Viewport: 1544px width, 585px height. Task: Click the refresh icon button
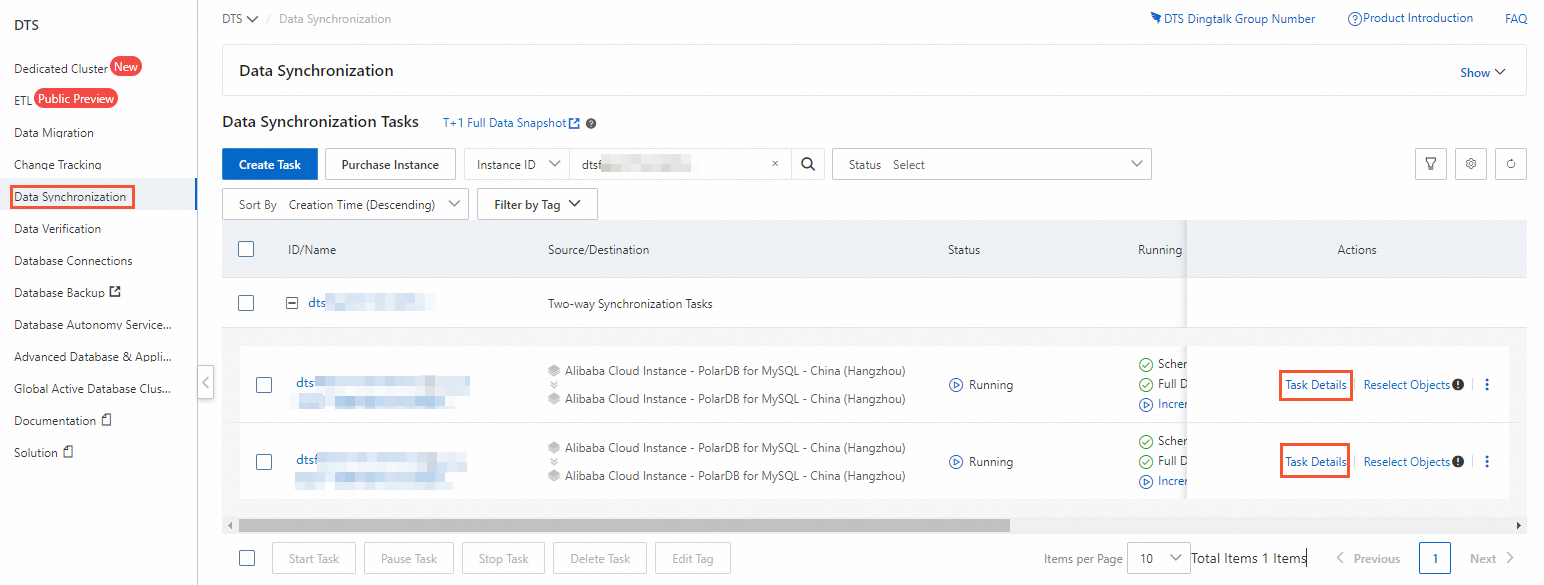point(1511,164)
